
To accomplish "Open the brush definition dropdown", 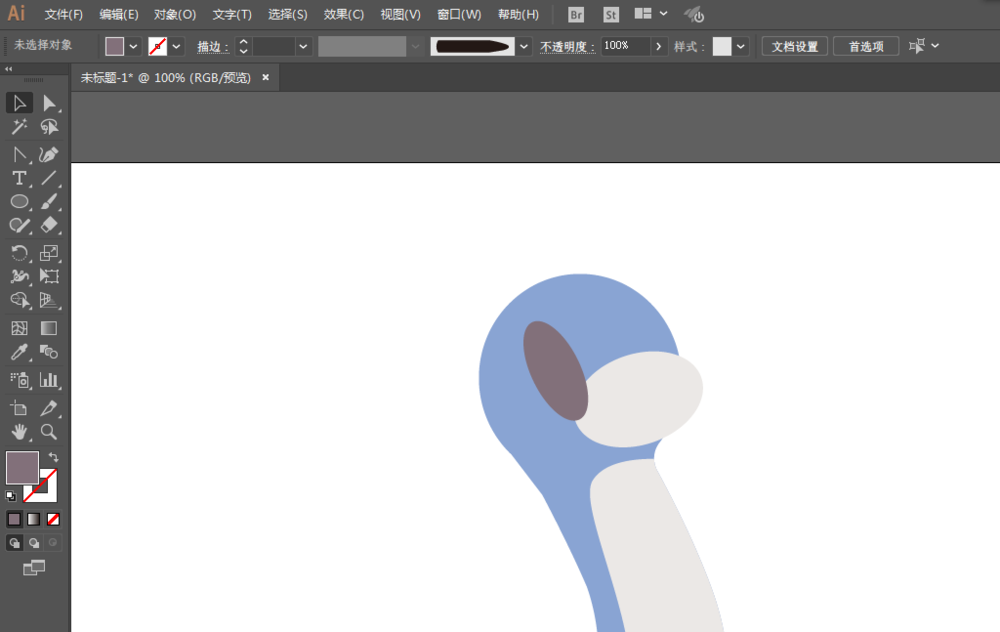I will tap(524, 46).
